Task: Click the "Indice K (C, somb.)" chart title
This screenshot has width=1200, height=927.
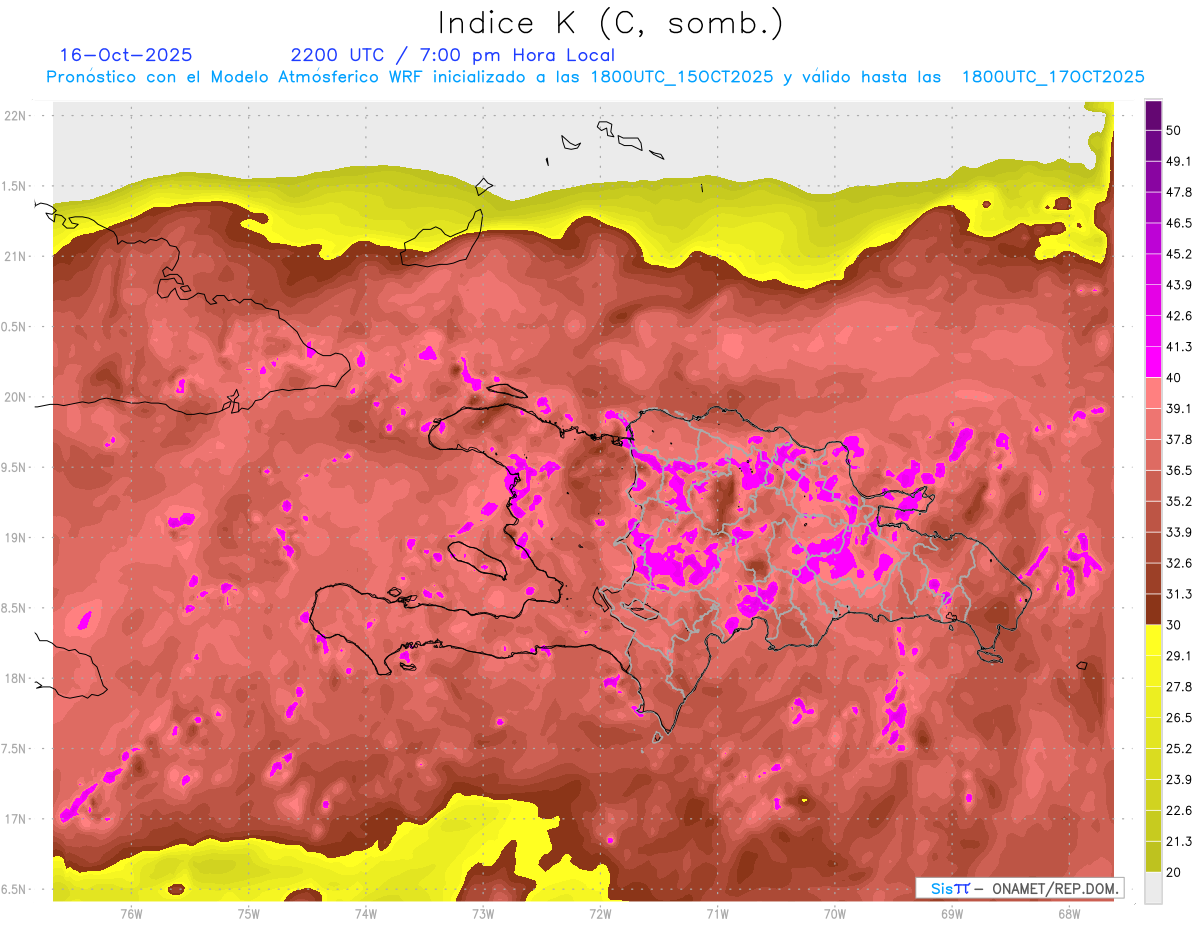Action: (610, 22)
